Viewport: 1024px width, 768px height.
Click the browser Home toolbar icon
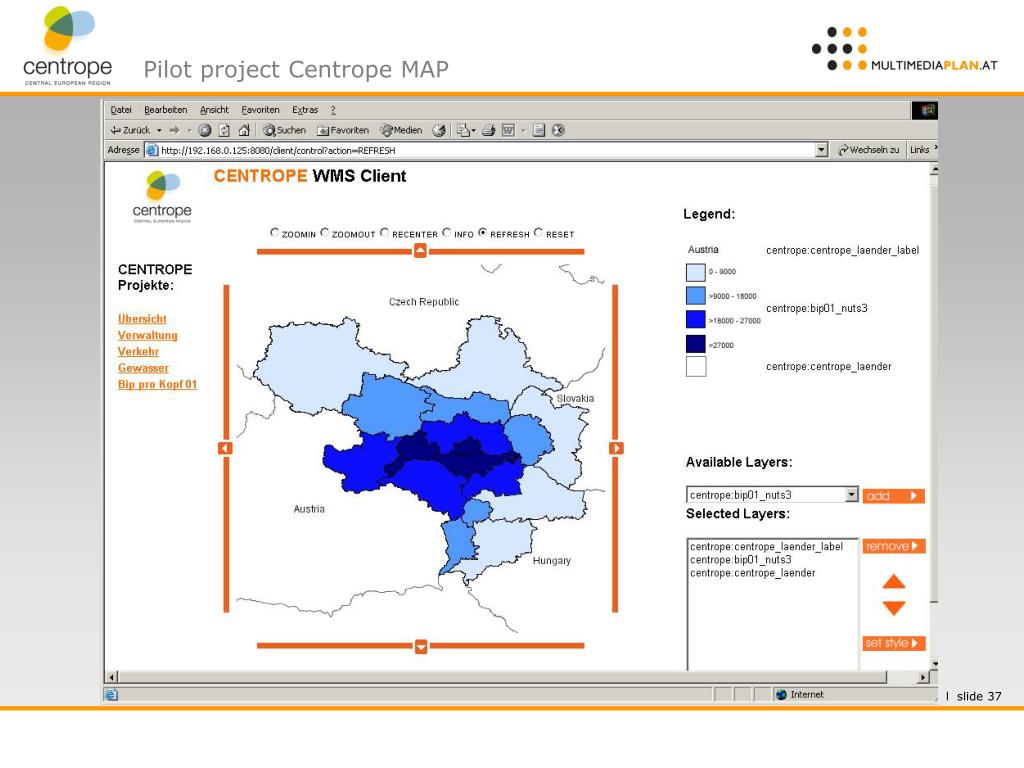243,130
